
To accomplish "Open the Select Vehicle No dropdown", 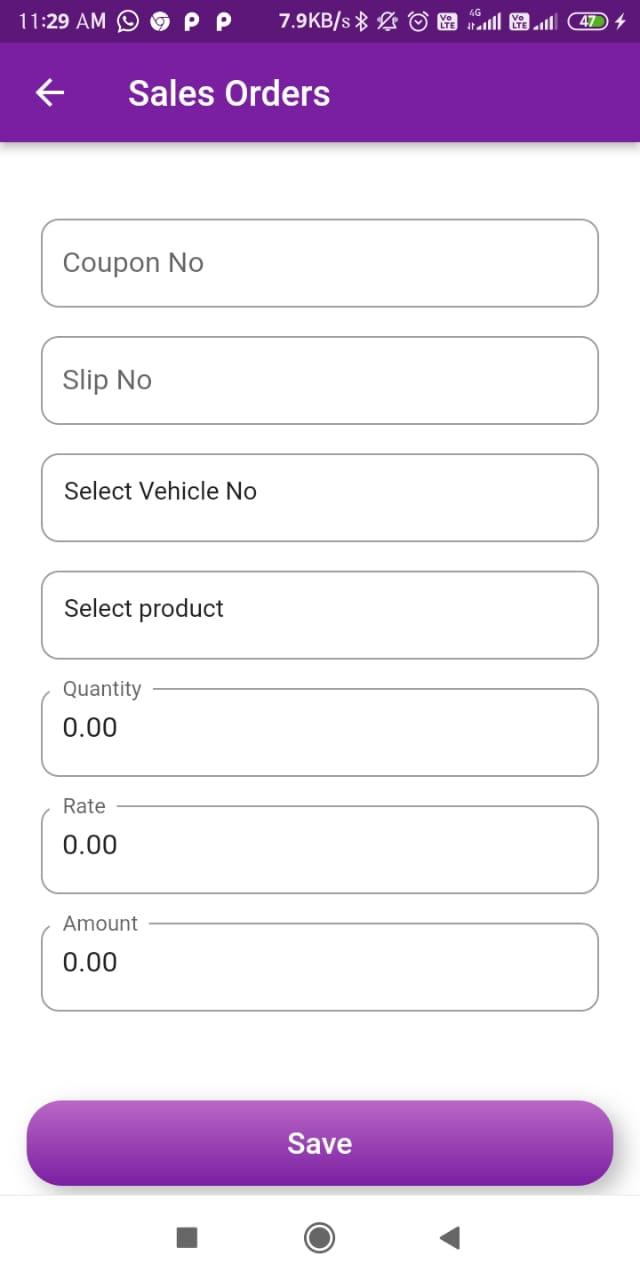I will (x=320, y=497).
